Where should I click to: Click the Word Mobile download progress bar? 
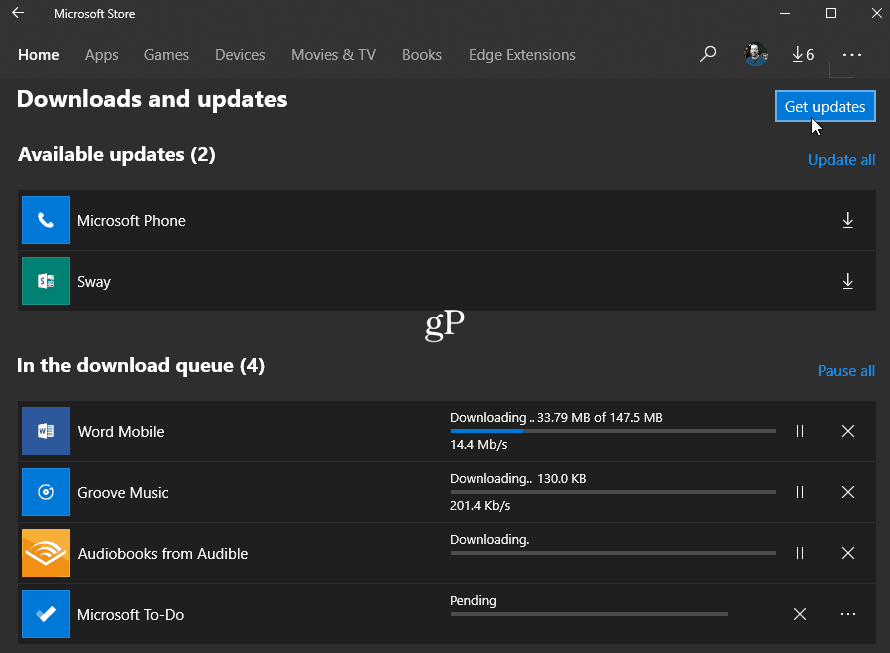[x=613, y=431]
